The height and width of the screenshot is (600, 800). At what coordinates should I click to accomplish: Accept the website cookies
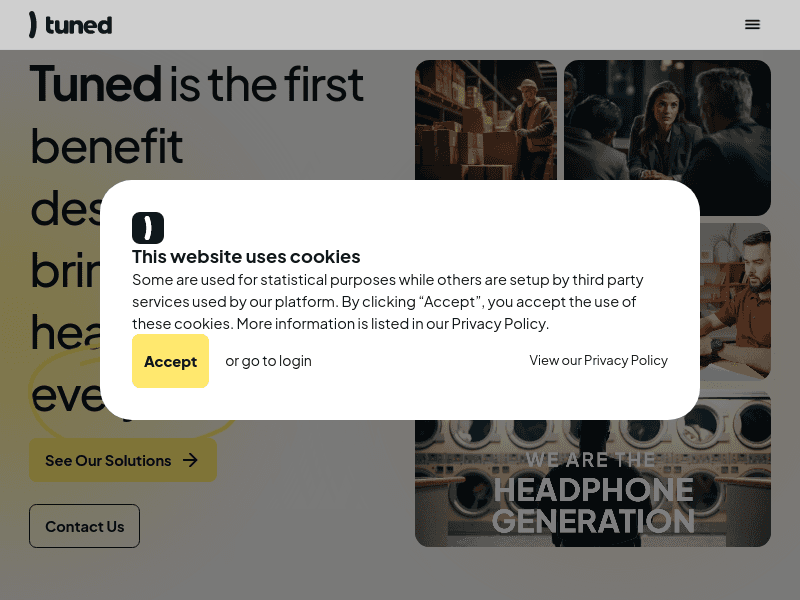point(170,360)
